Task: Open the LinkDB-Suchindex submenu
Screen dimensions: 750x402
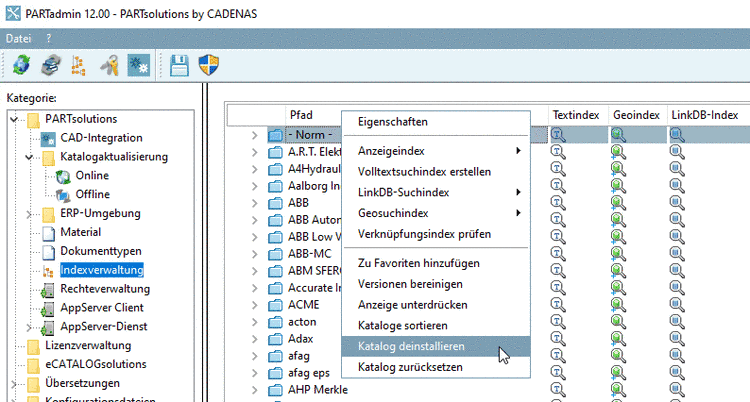Action: click(x=436, y=192)
